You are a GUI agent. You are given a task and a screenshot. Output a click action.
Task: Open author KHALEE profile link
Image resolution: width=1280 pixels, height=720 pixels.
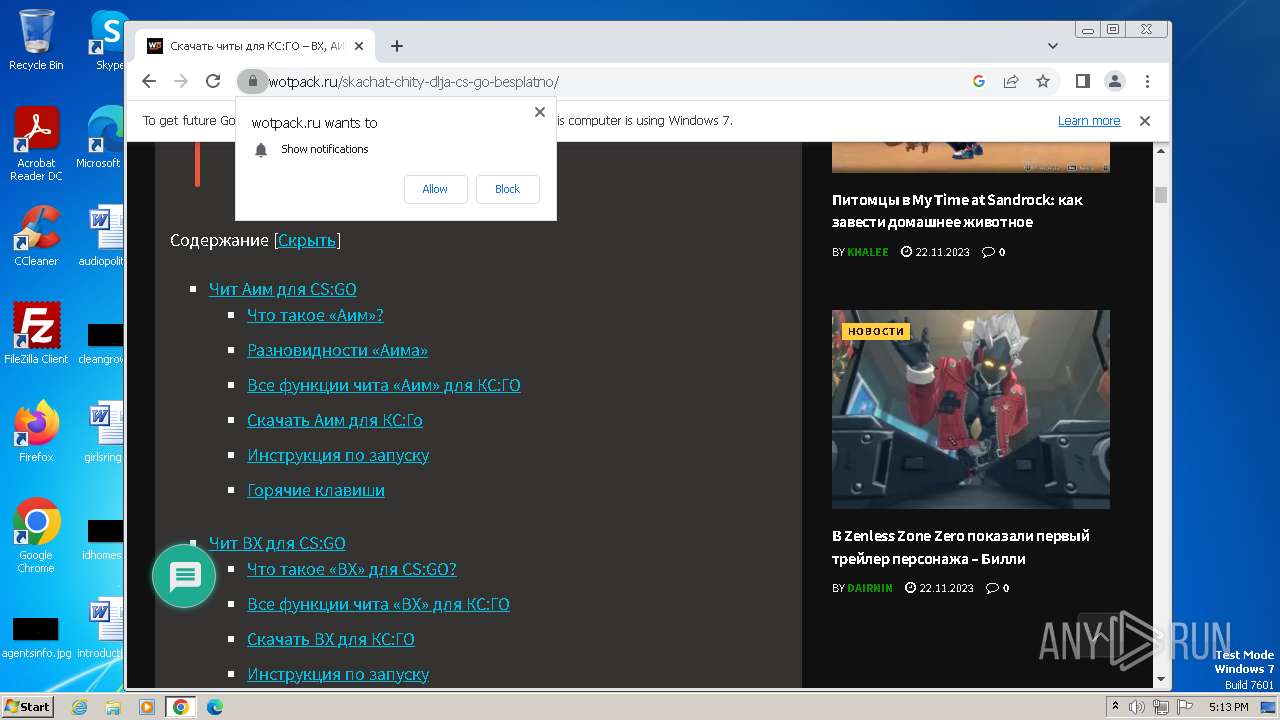click(x=867, y=252)
